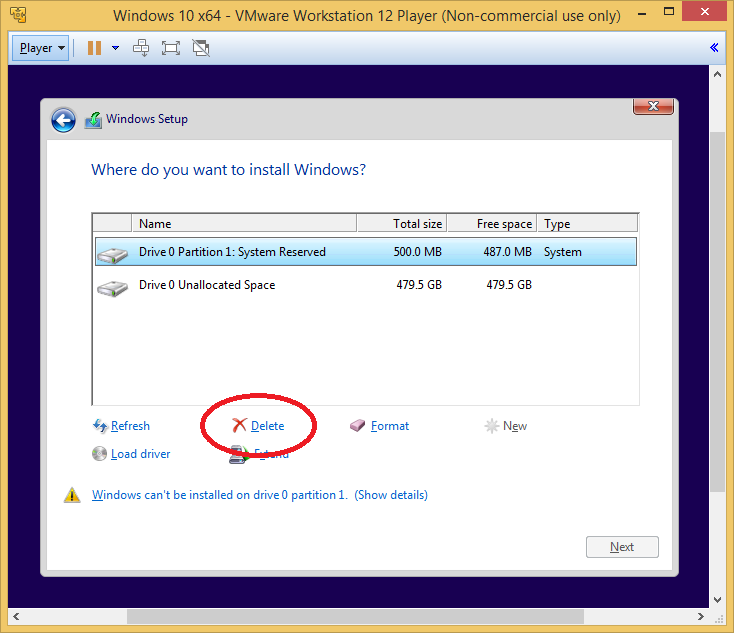The height and width of the screenshot is (633, 734).
Task: Close the VMware Player window
Action: [705, 12]
